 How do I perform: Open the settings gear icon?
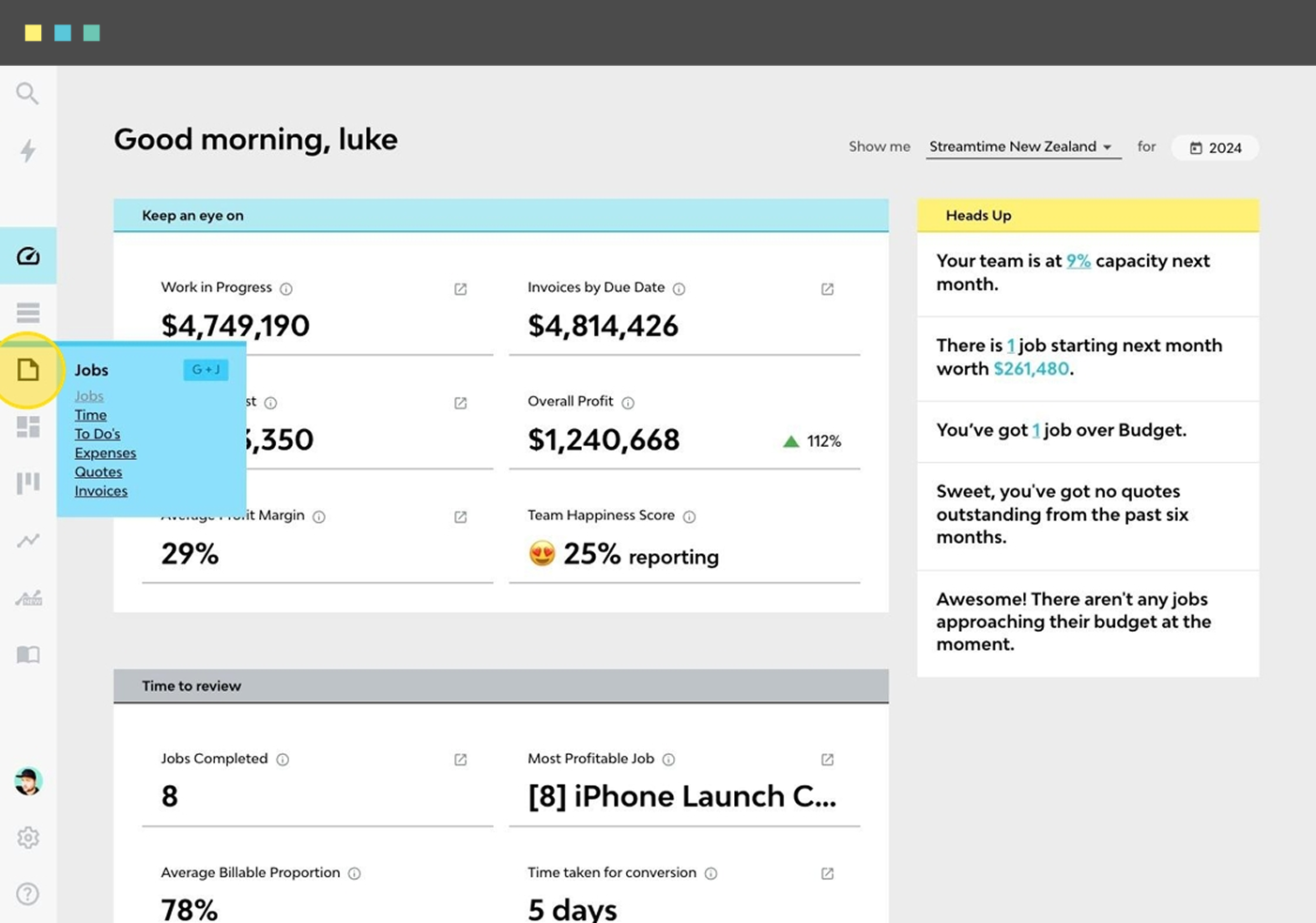(27, 837)
